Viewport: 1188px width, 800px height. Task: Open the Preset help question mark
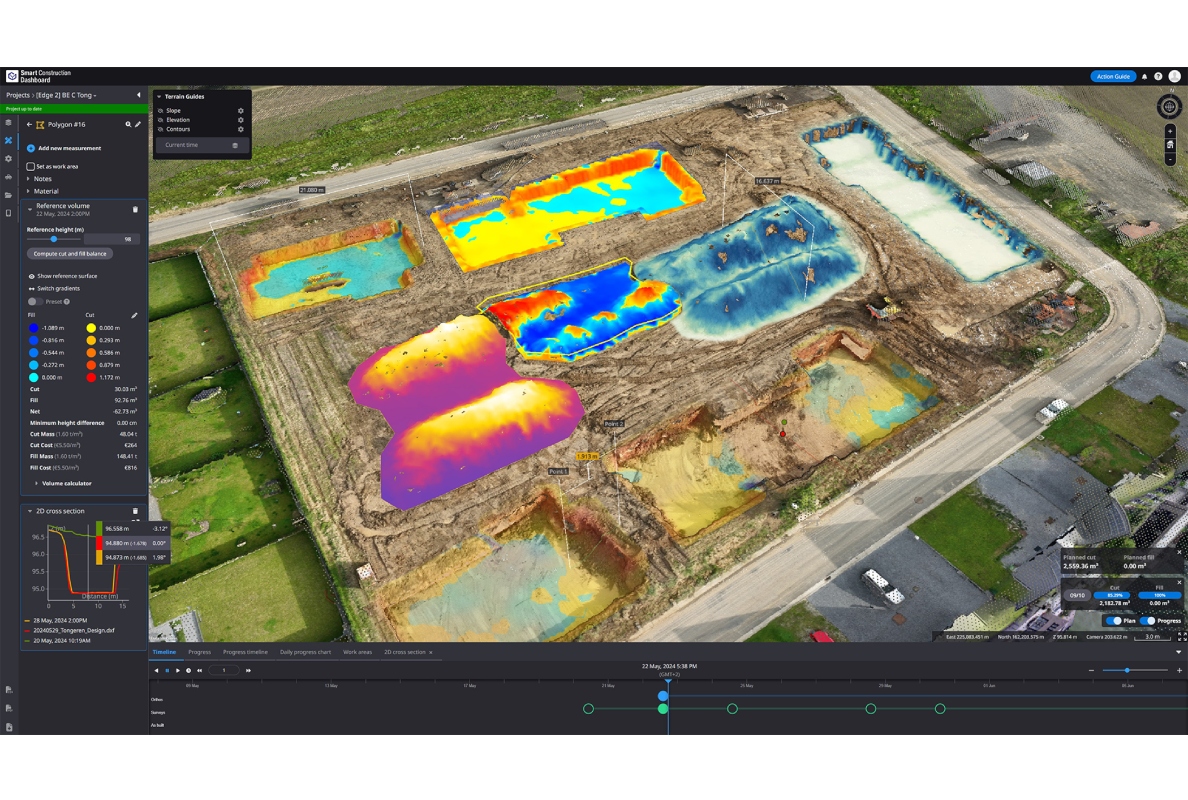coord(67,302)
